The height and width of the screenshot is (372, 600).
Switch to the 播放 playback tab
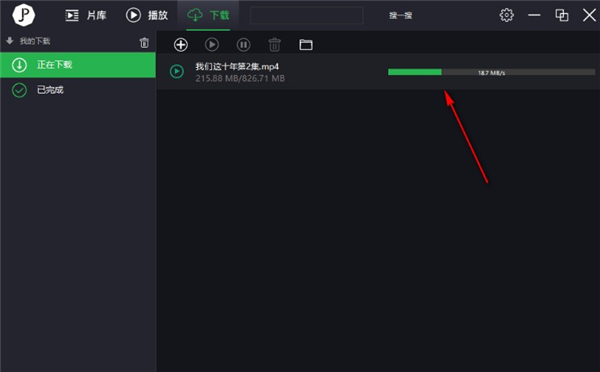coord(147,15)
